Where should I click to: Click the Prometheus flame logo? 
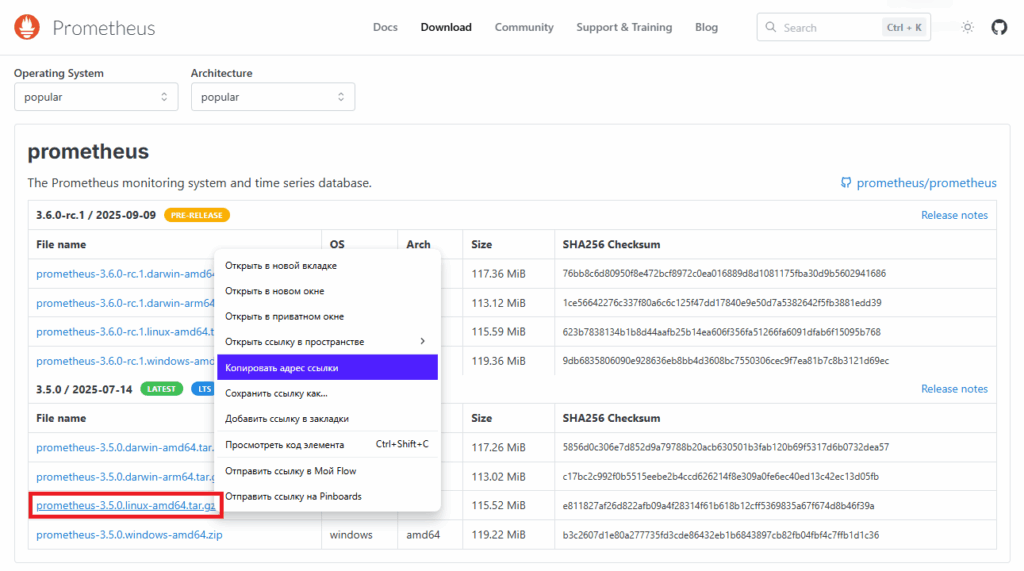tap(27, 27)
